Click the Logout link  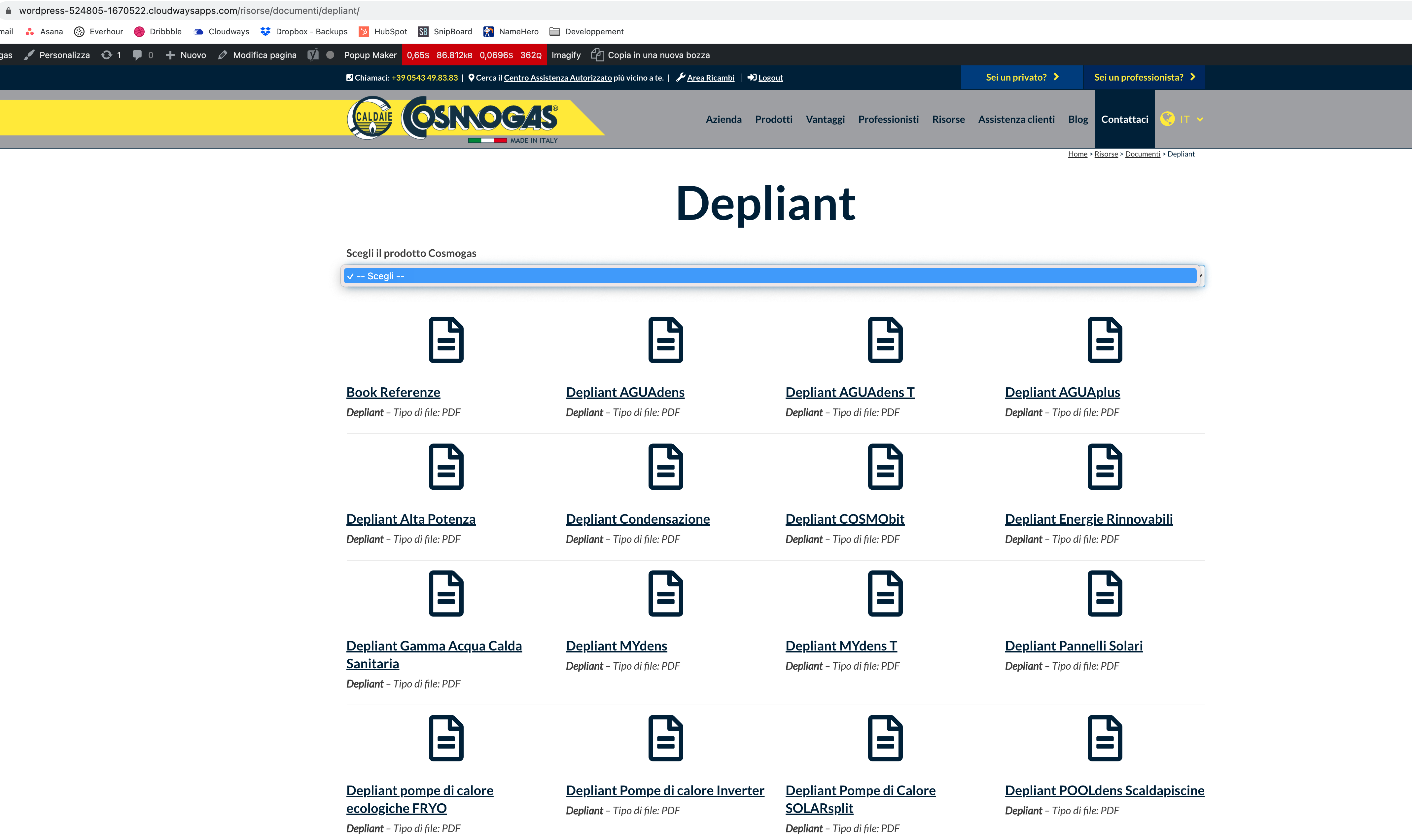click(x=770, y=78)
